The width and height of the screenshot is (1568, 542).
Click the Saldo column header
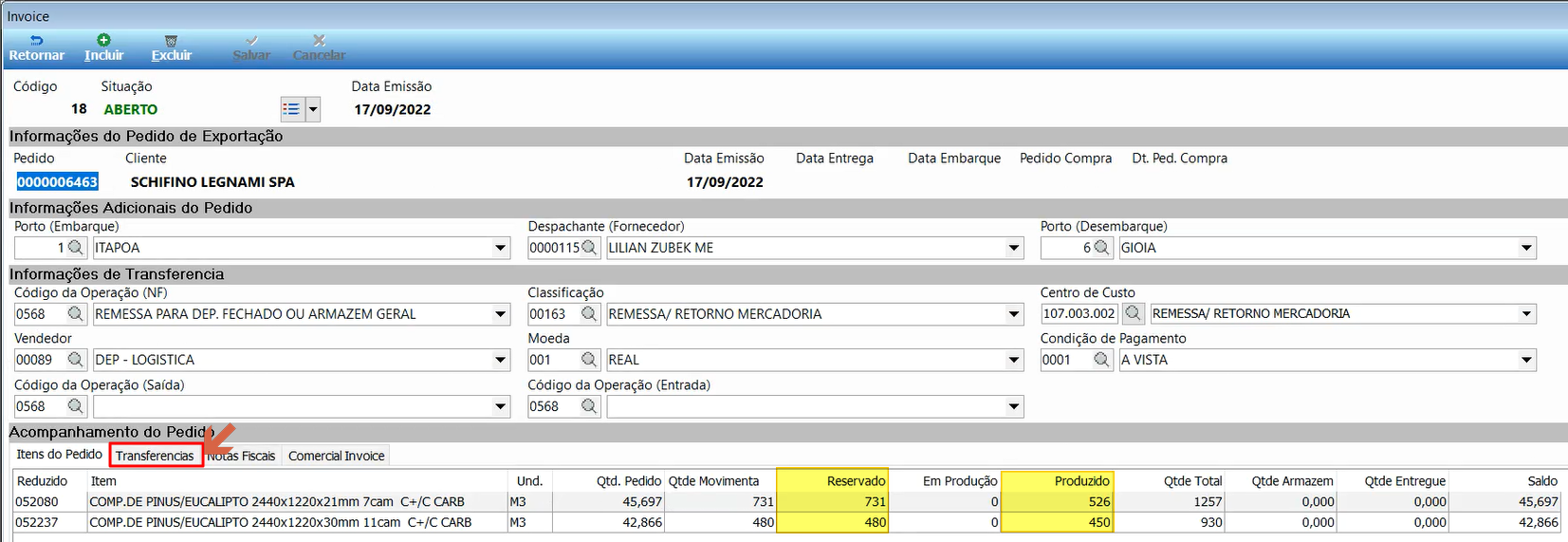pyautogui.click(x=1505, y=481)
